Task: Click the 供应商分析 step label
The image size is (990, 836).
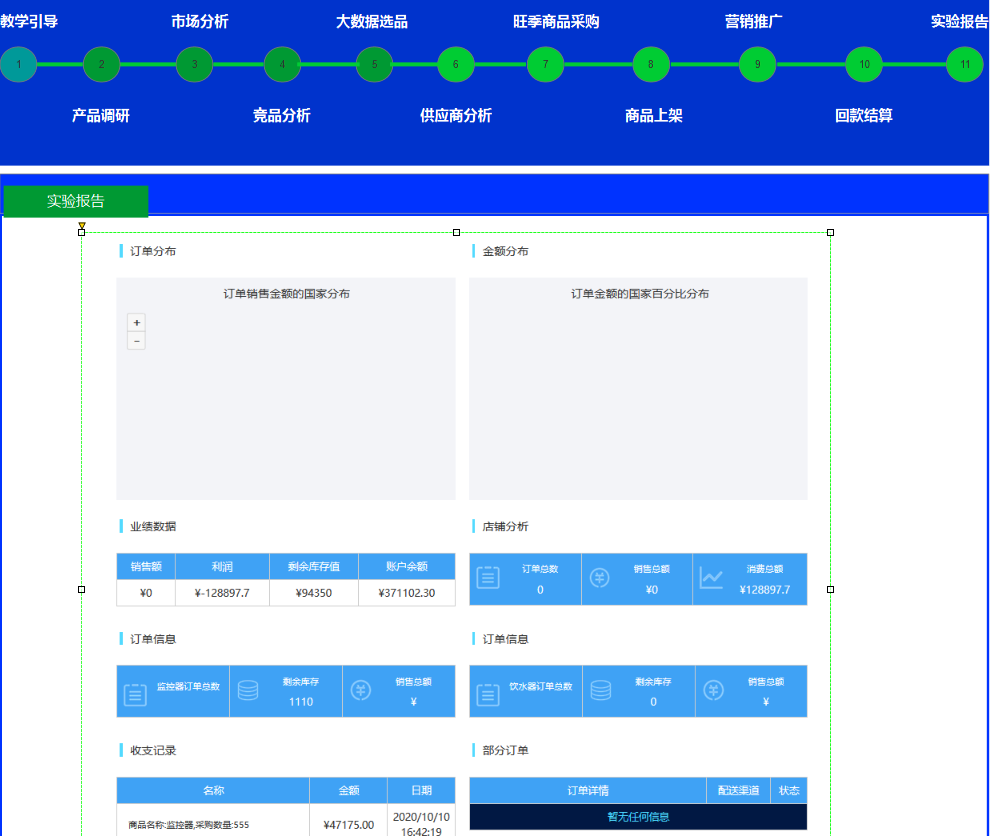Action: pyautogui.click(x=456, y=115)
